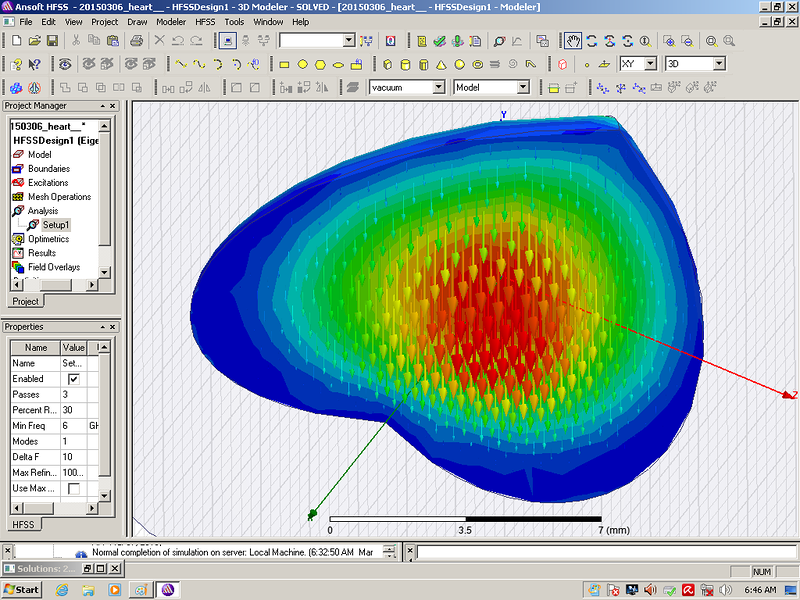Check the Use Max checkbox
Viewport: 800px width, 600px height.
tap(73, 488)
